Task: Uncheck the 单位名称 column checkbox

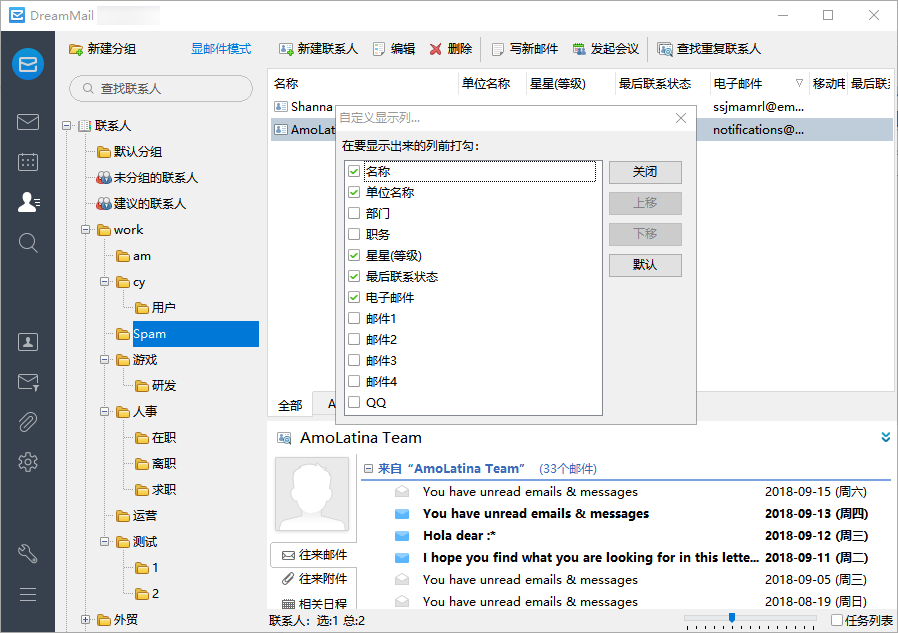Action: click(354, 192)
